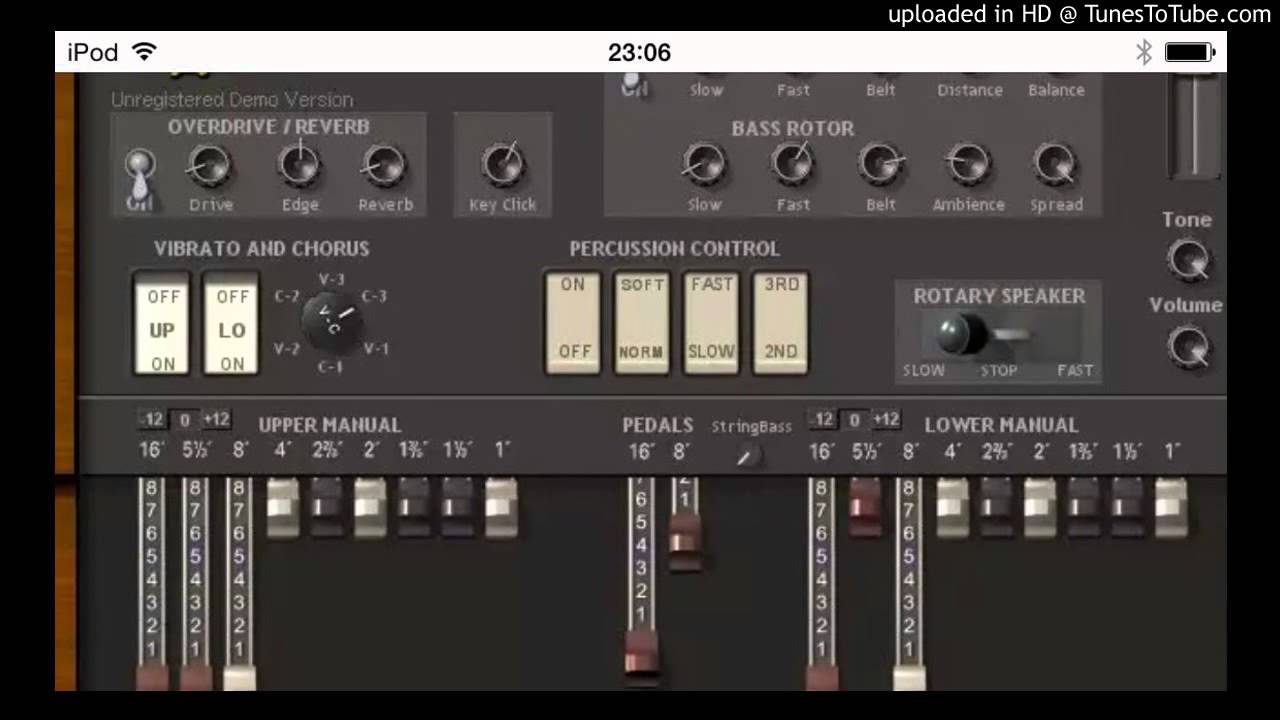Turn the Overdrive Drive knob
Image resolution: width=1280 pixels, height=720 pixels.
(x=209, y=167)
